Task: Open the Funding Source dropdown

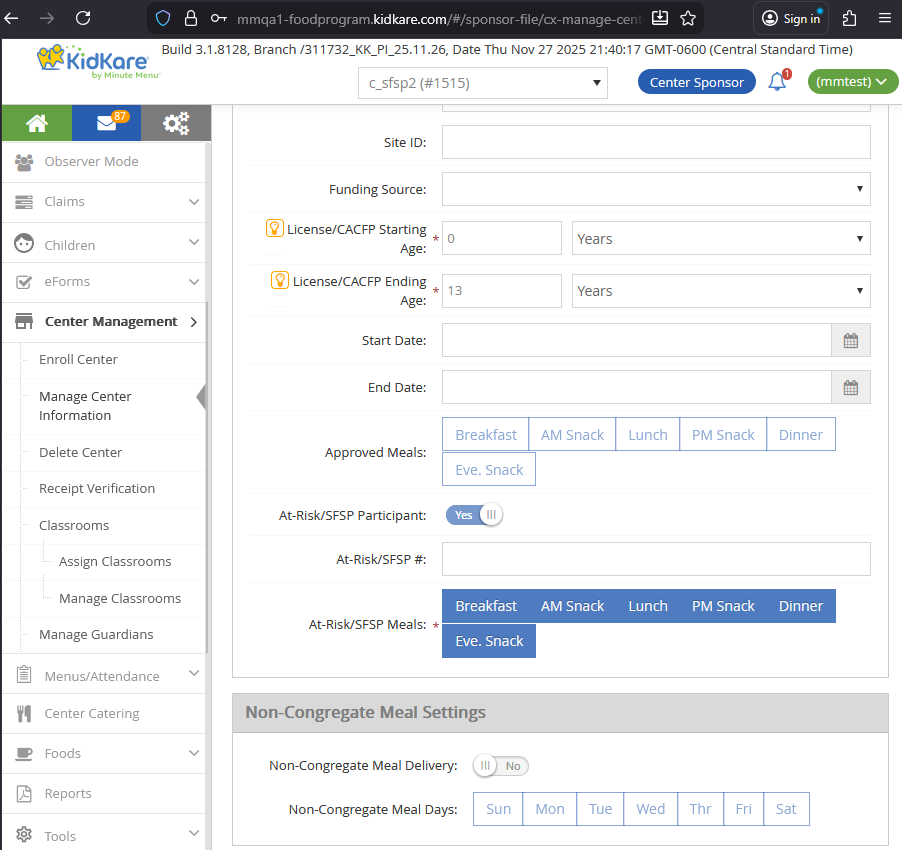Action: pyautogui.click(x=655, y=189)
